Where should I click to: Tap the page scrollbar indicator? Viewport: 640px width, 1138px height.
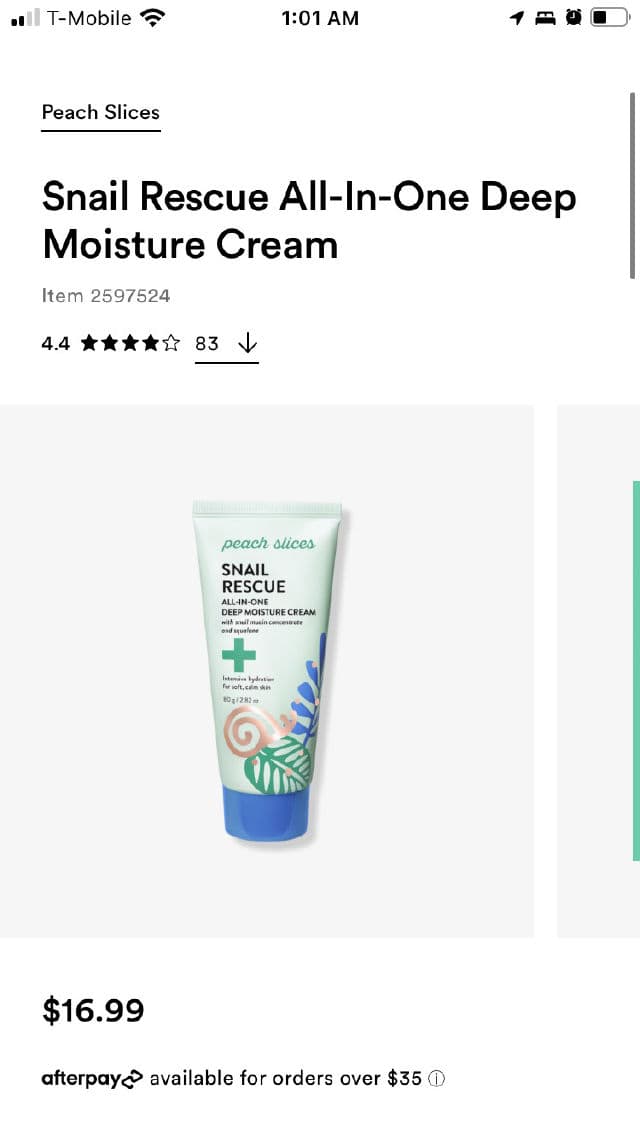(633, 185)
